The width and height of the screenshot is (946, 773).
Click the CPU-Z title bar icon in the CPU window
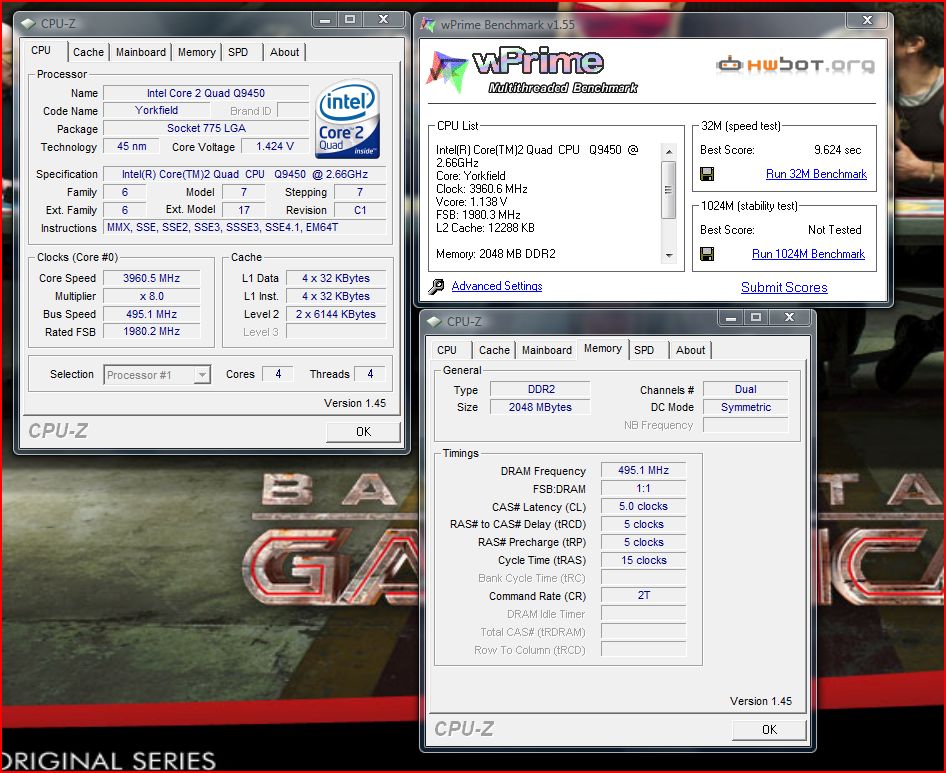pyautogui.click(x=28, y=24)
